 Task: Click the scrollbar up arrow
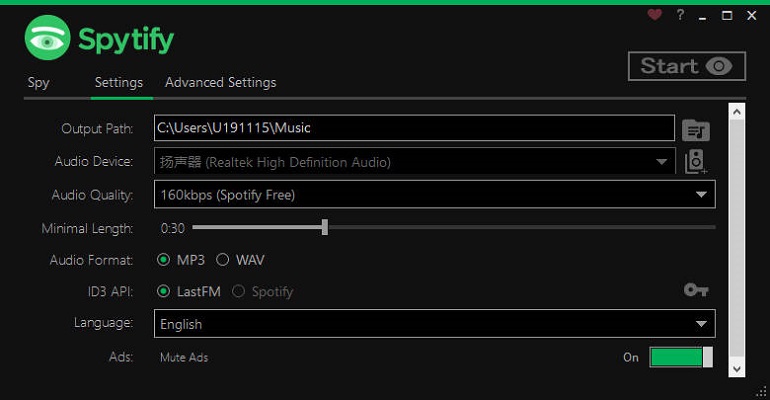pos(737,112)
